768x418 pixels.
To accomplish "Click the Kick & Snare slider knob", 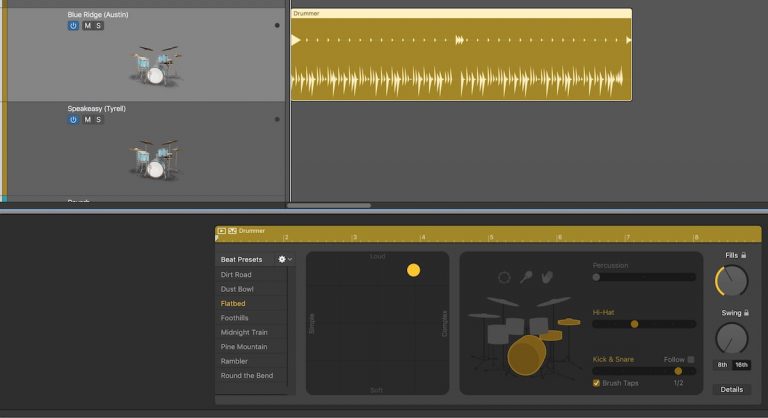I will (678, 371).
